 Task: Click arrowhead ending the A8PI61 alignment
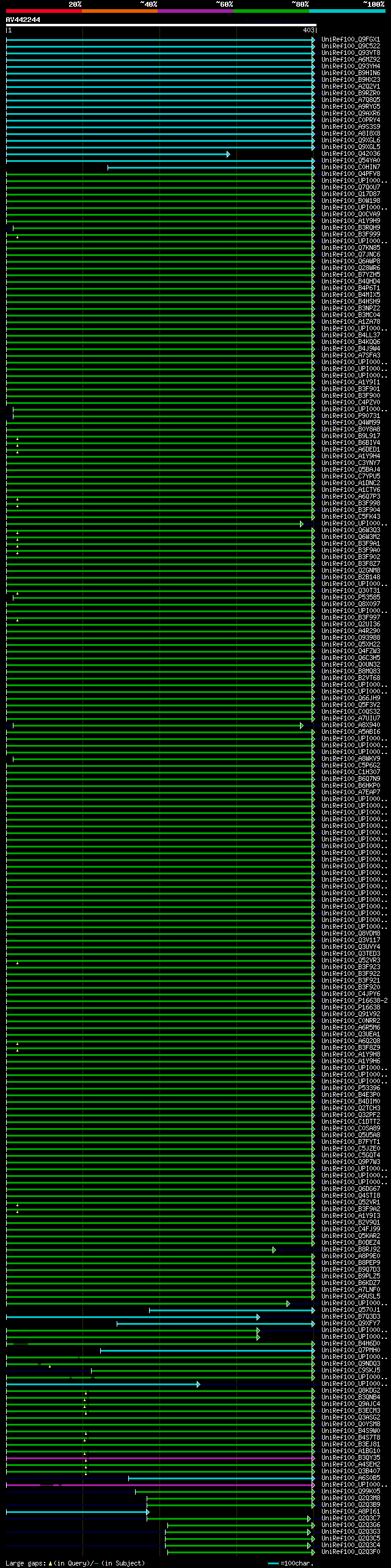pyautogui.click(x=148, y=1512)
